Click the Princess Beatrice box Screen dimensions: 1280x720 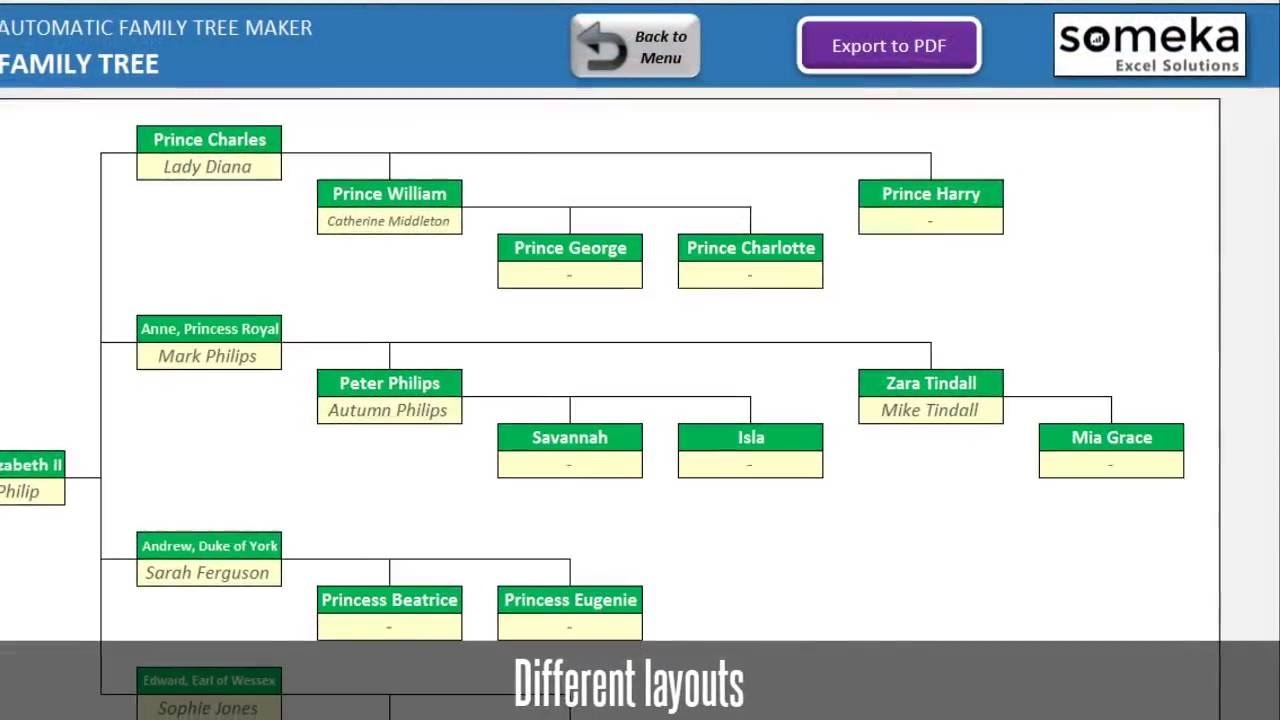tap(389, 599)
